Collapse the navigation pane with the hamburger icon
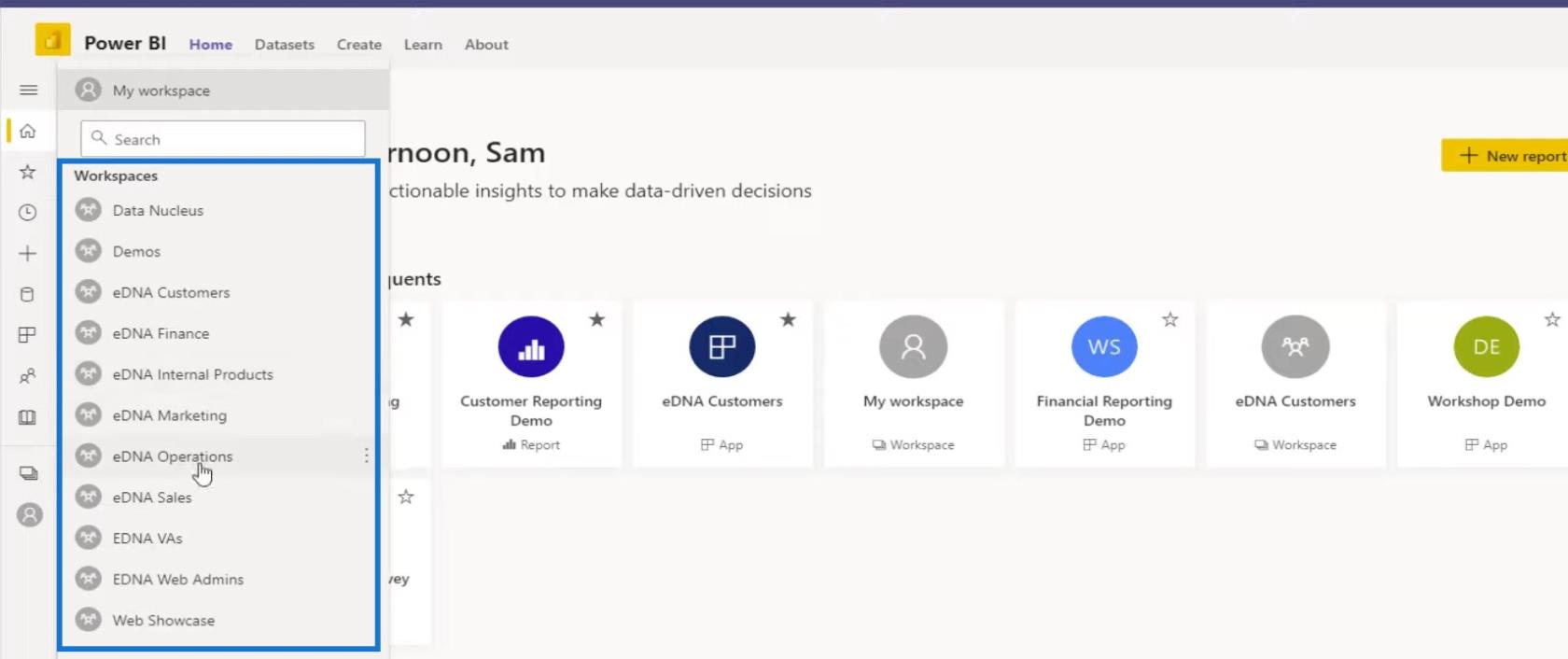 tap(29, 90)
